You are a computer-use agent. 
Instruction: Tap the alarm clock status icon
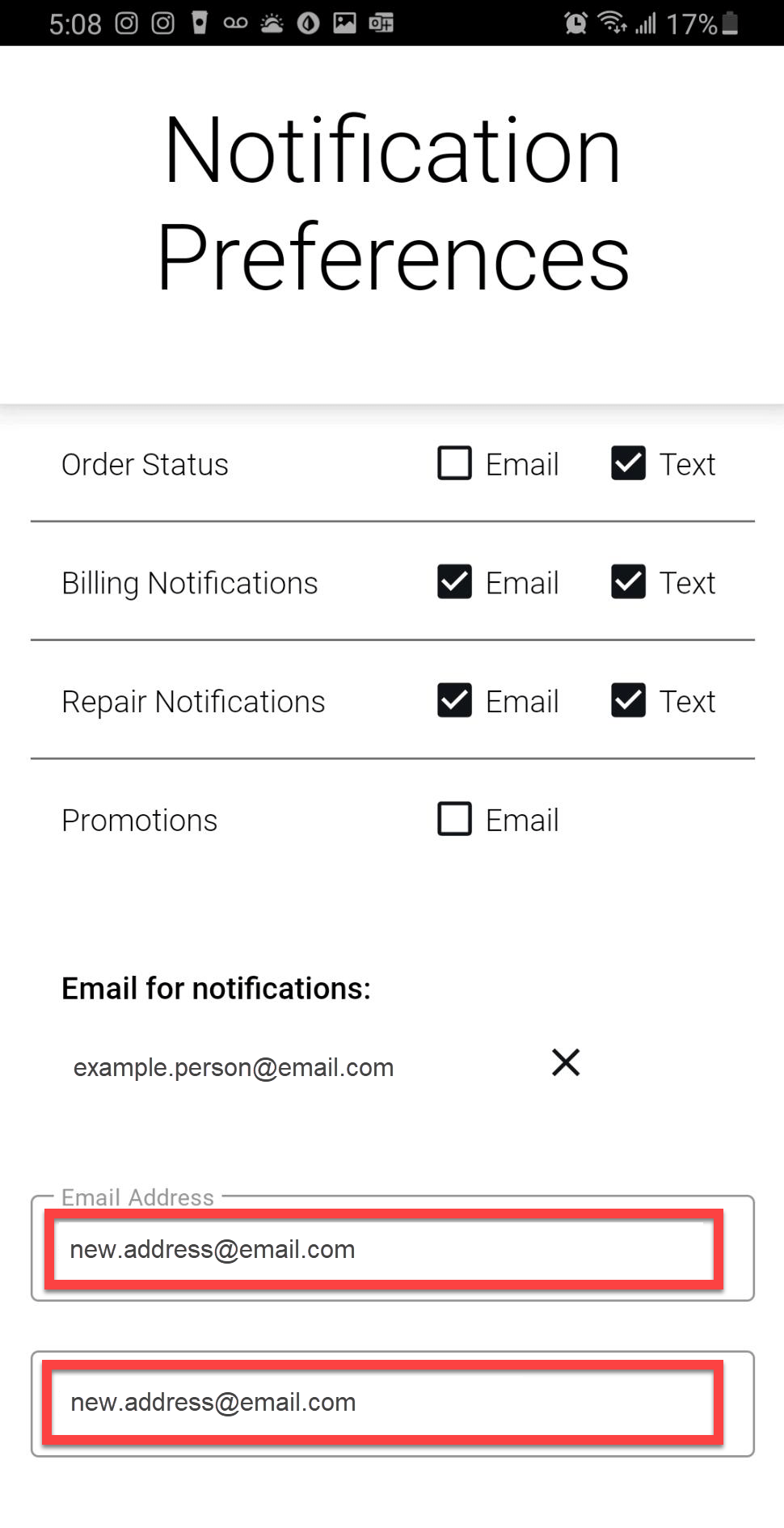pos(575,23)
